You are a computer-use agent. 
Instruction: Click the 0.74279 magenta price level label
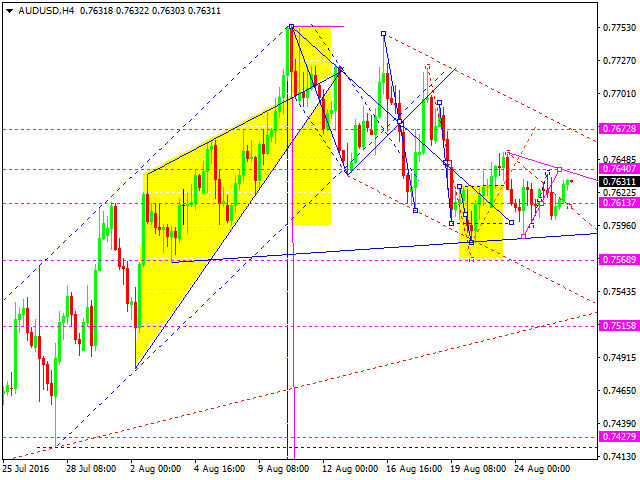click(x=619, y=437)
